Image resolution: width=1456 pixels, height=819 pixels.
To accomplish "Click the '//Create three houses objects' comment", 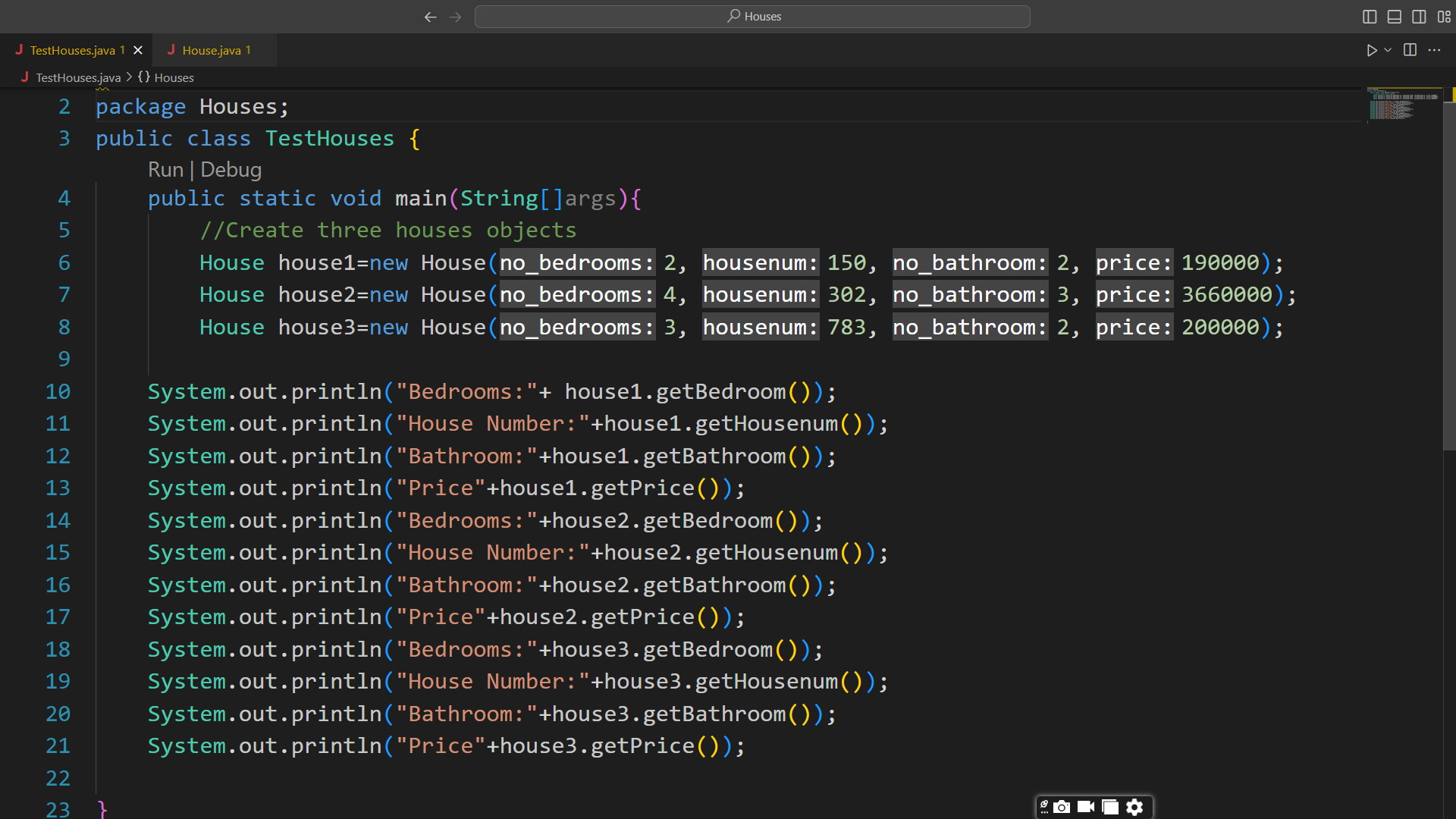I will [388, 231].
